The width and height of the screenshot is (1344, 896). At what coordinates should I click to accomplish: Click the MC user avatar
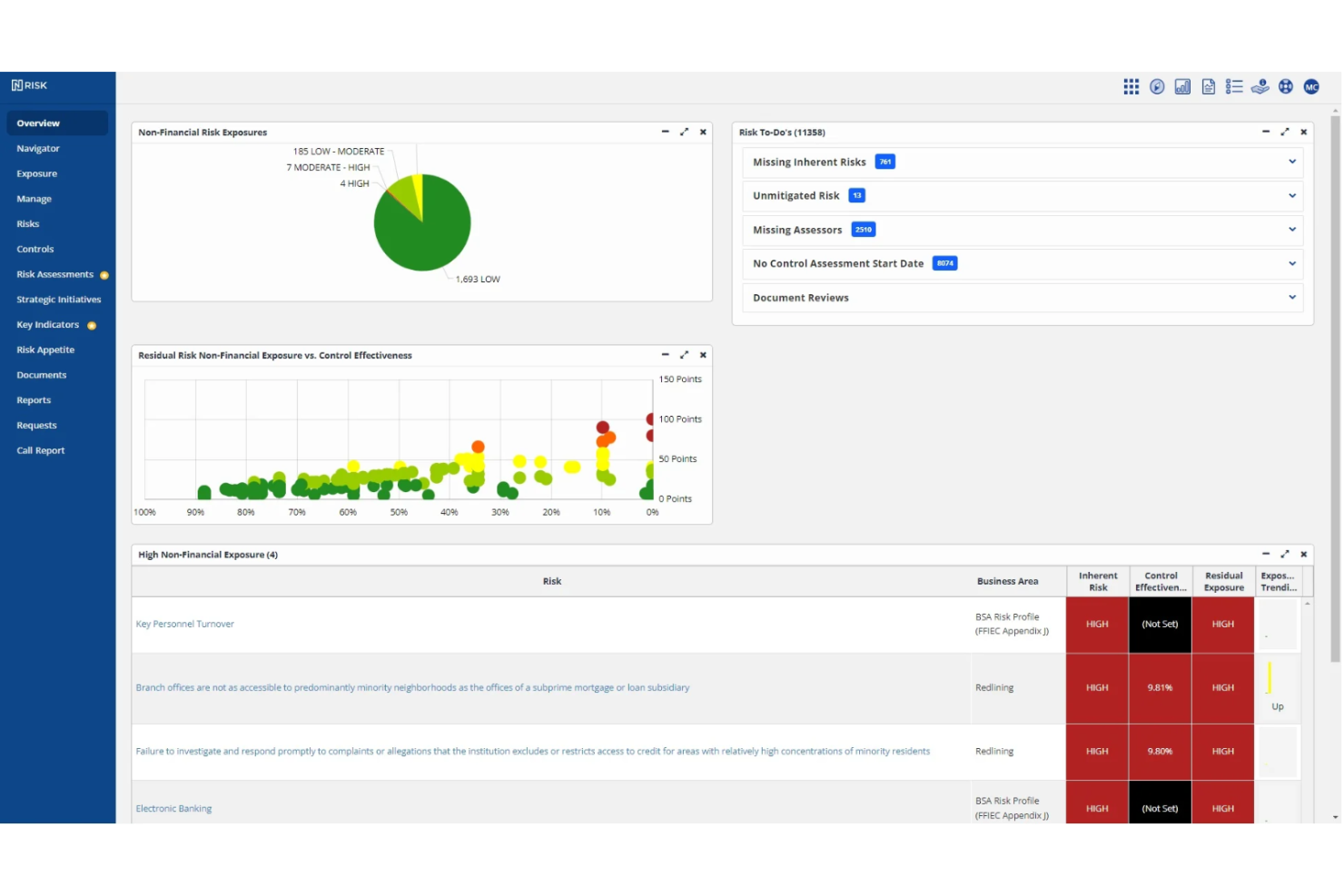click(1311, 86)
